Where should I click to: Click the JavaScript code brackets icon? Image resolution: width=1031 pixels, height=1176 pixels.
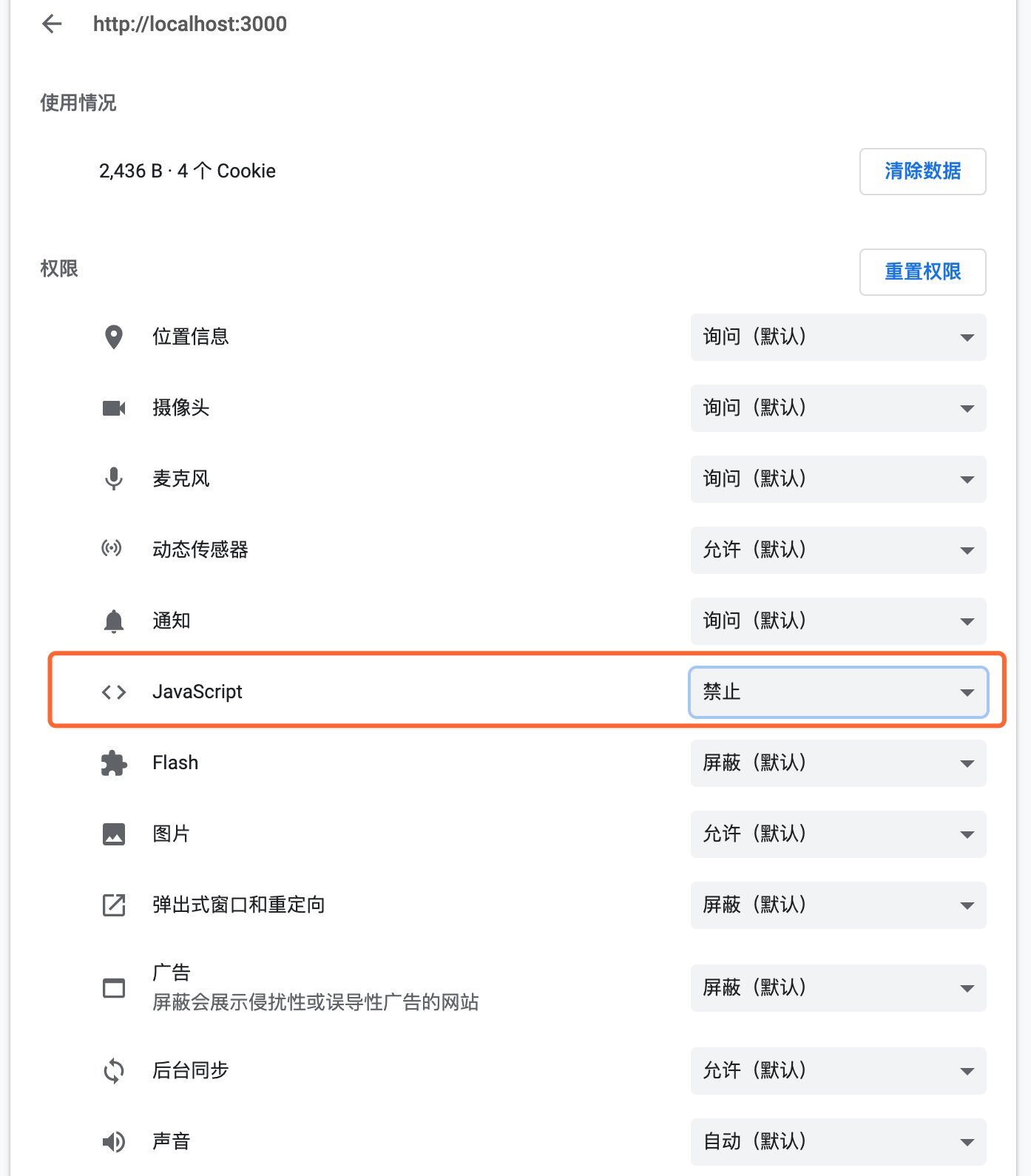coord(114,692)
